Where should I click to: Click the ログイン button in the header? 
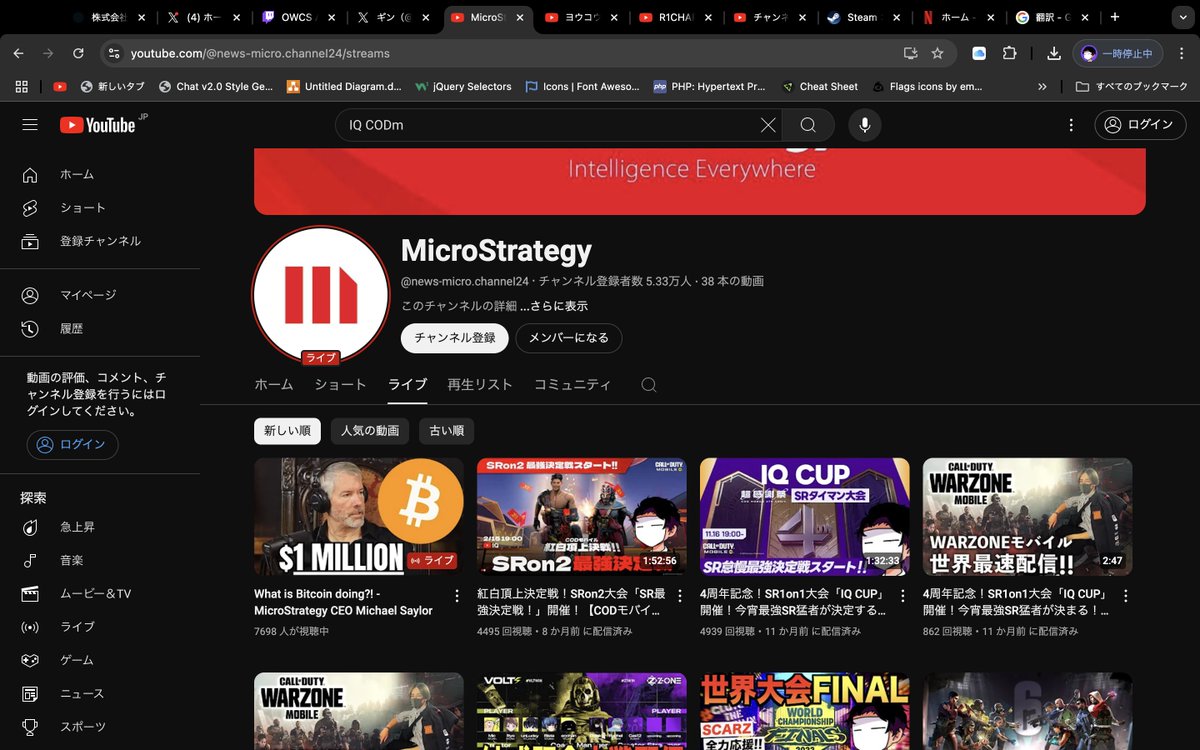pyautogui.click(x=1139, y=125)
